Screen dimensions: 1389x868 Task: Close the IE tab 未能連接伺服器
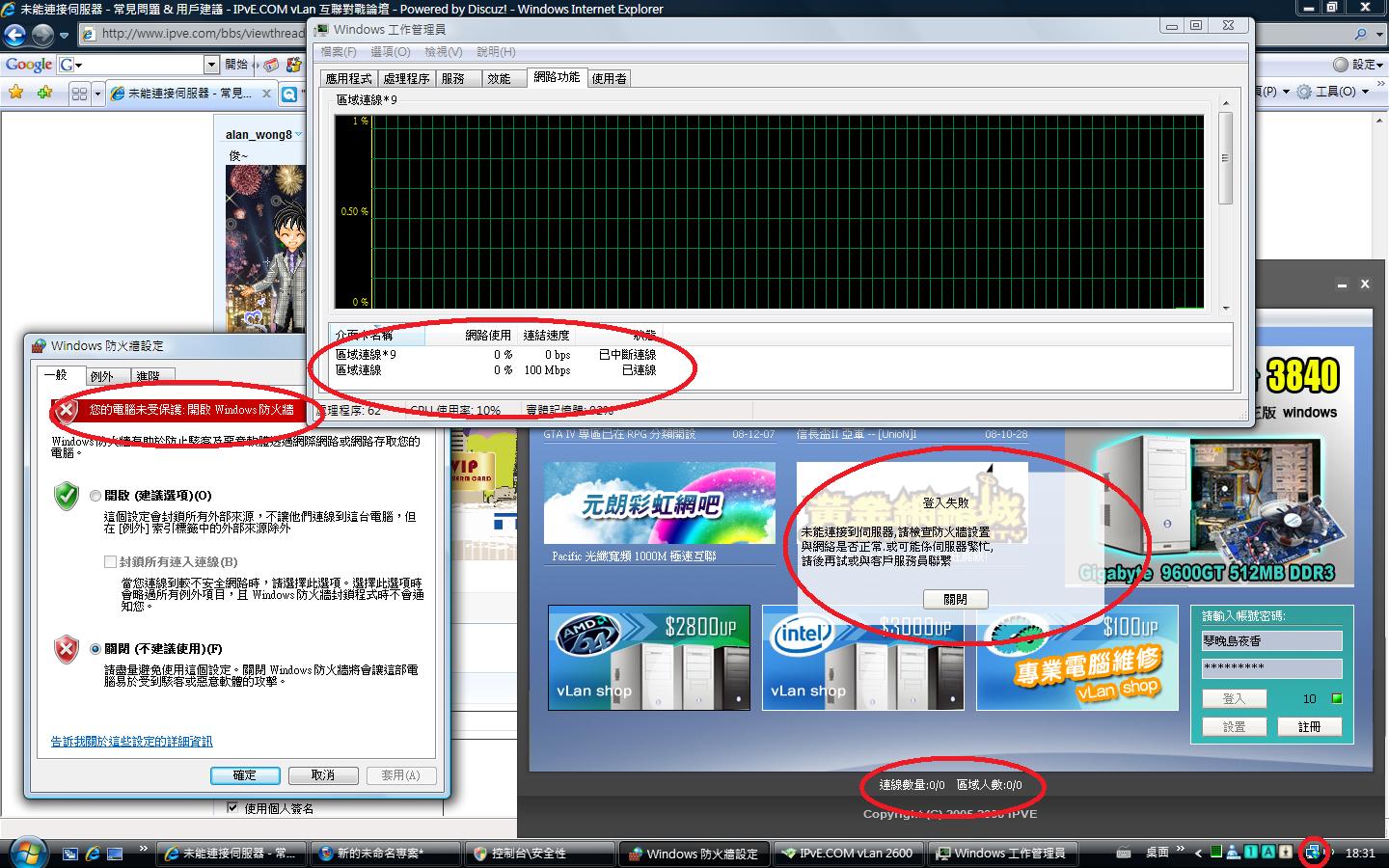(266, 94)
